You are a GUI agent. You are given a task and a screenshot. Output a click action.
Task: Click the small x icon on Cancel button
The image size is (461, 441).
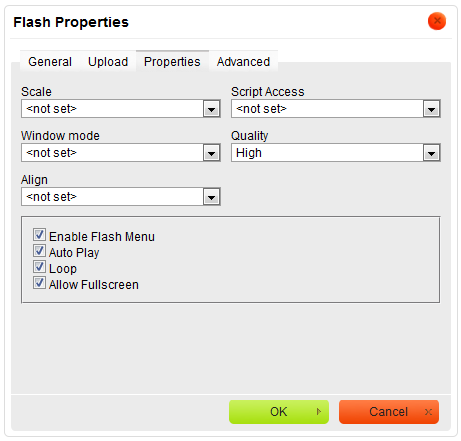(428, 412)
